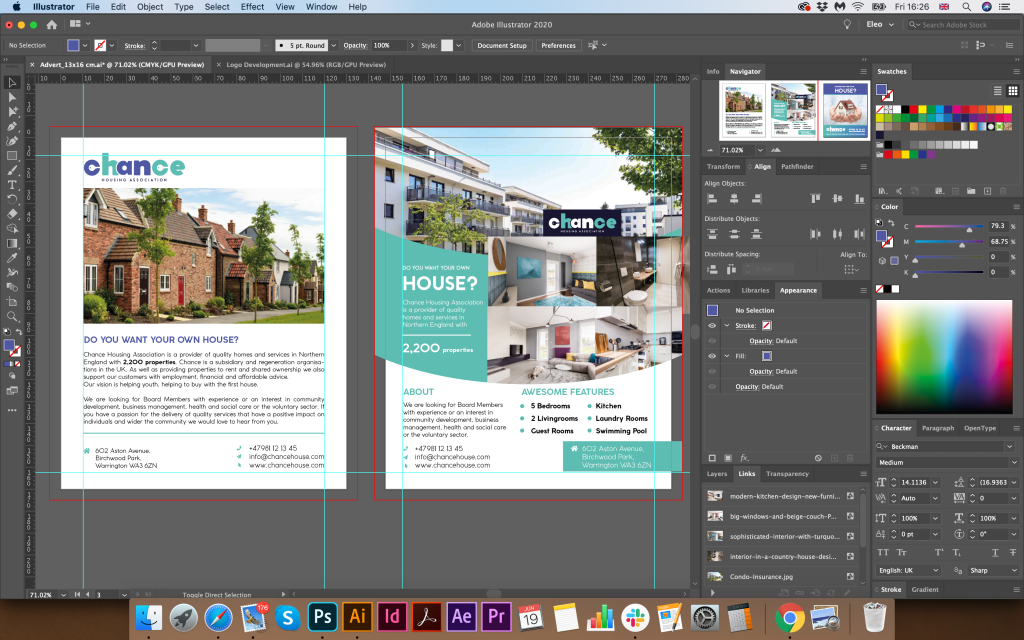Toggle visibility of the Stroke attribute
Viewport: 1024px width, 640px height.
coord(712,326)
